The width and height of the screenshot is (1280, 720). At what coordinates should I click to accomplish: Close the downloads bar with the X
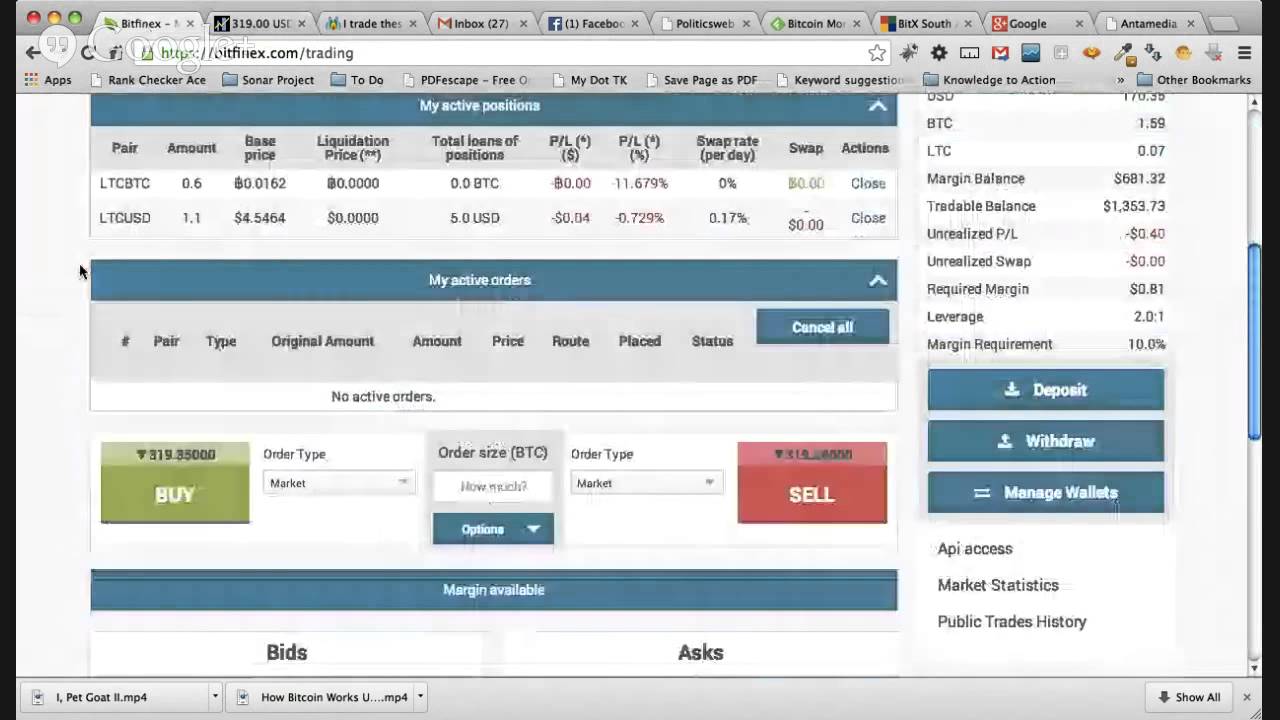point(1246,697)
